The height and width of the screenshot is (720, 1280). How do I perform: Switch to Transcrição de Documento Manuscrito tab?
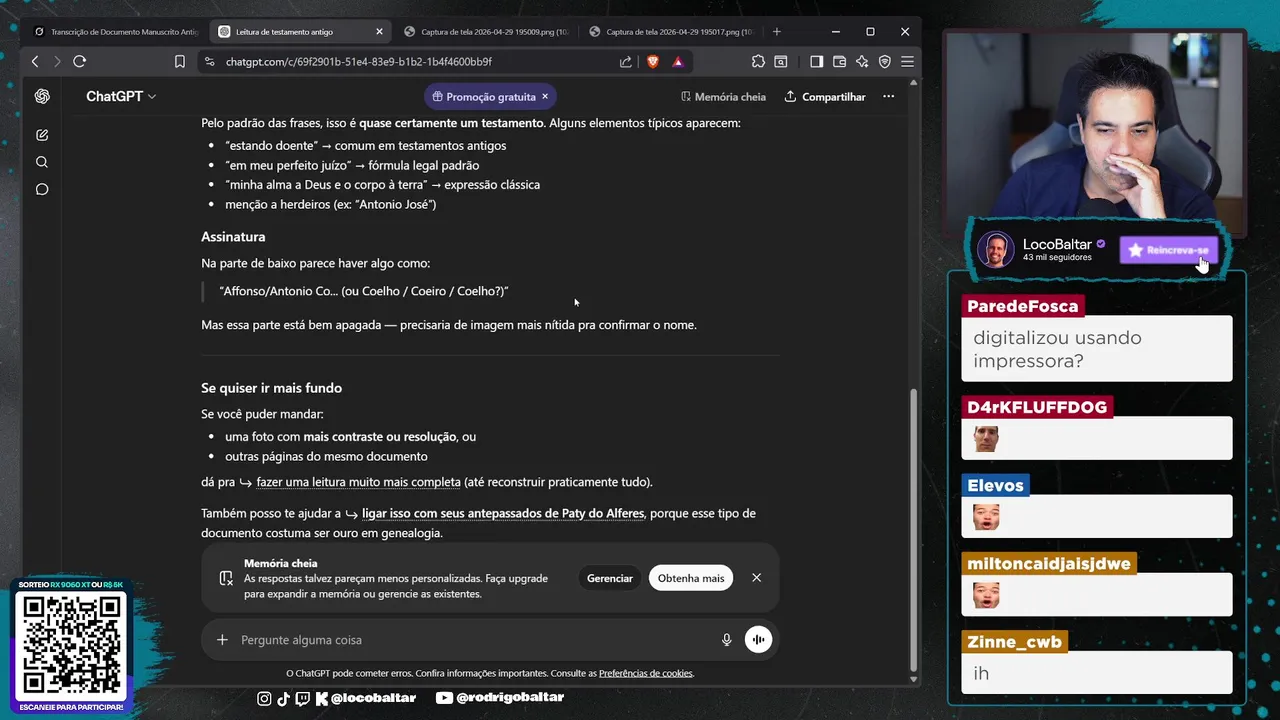(x=115, y=32)
